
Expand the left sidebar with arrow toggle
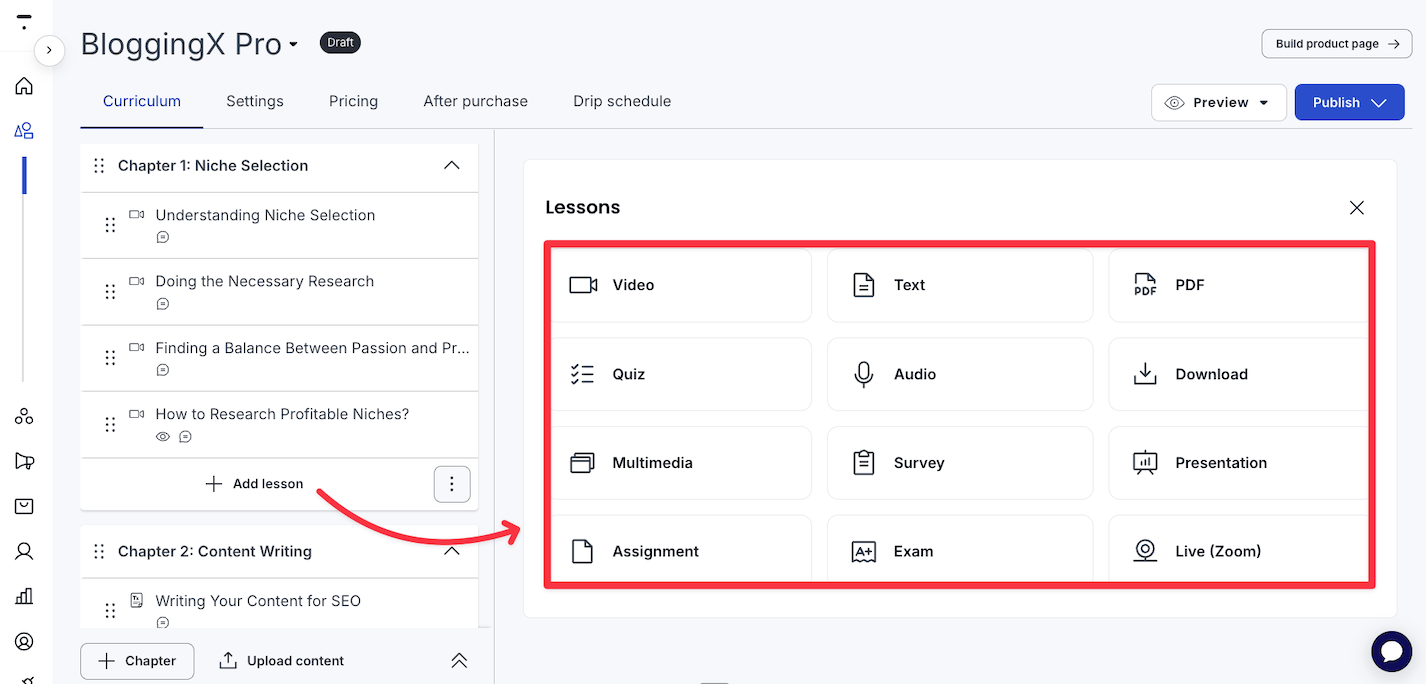pos(49,50)
